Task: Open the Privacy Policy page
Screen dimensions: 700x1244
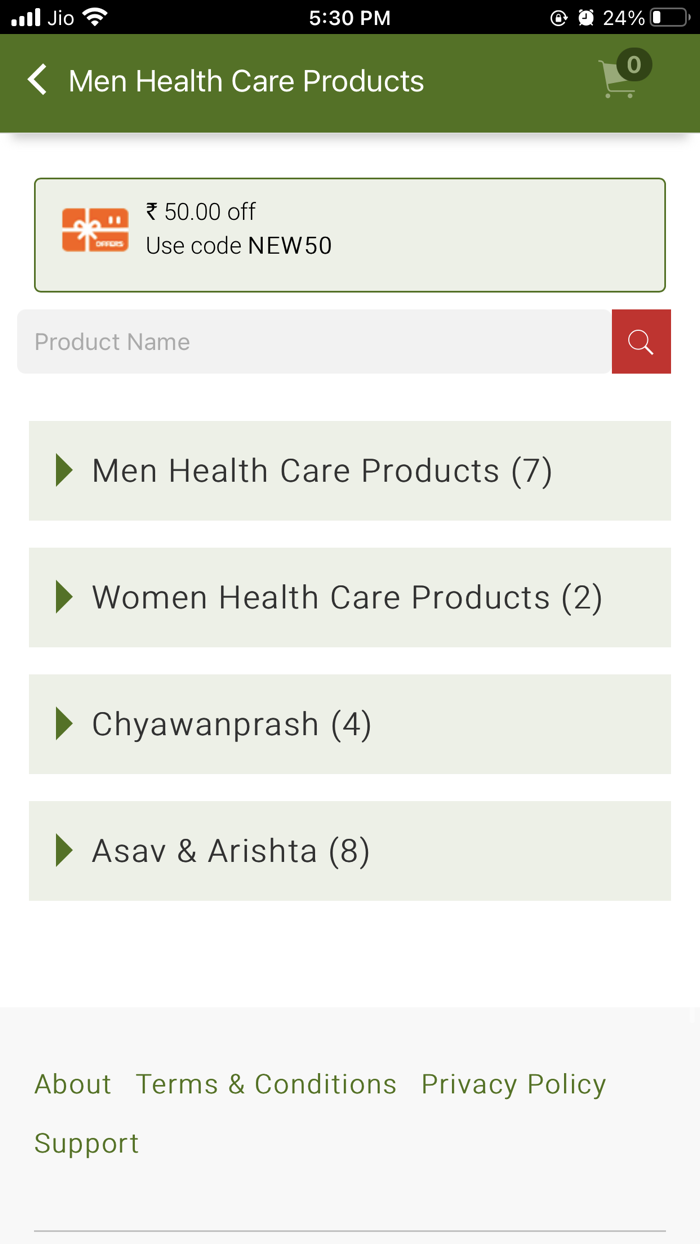Action: click(x=513, y=1084)
